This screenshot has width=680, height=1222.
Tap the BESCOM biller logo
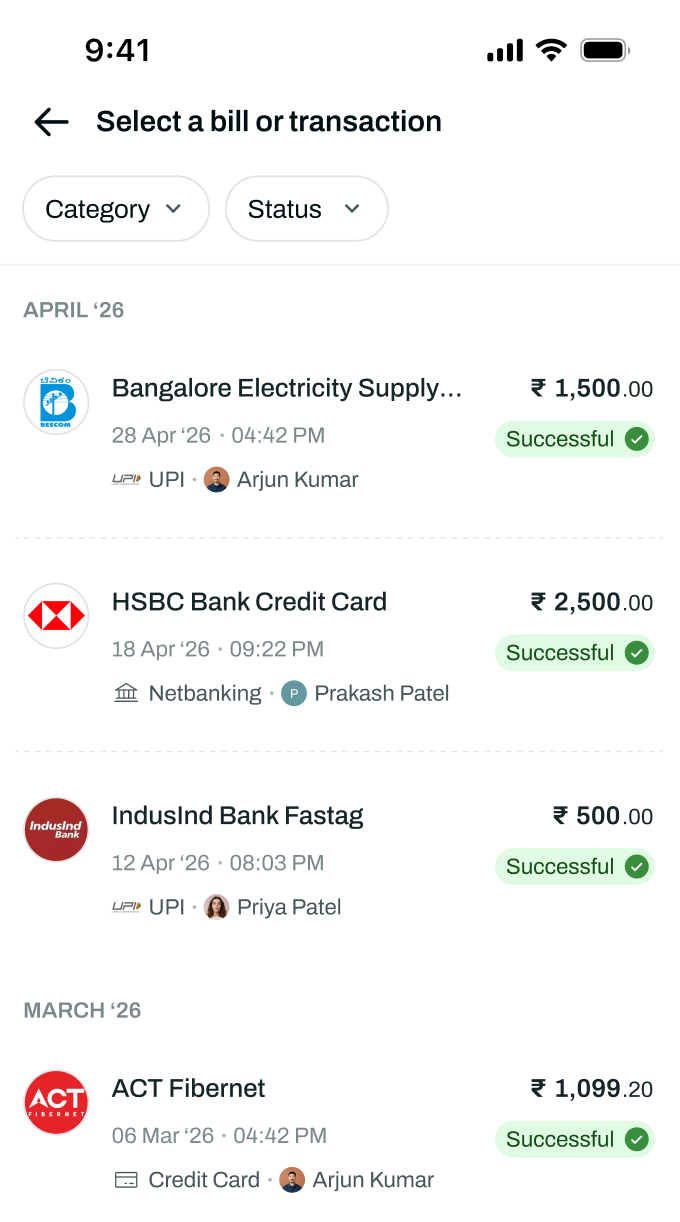coord(56,402)
